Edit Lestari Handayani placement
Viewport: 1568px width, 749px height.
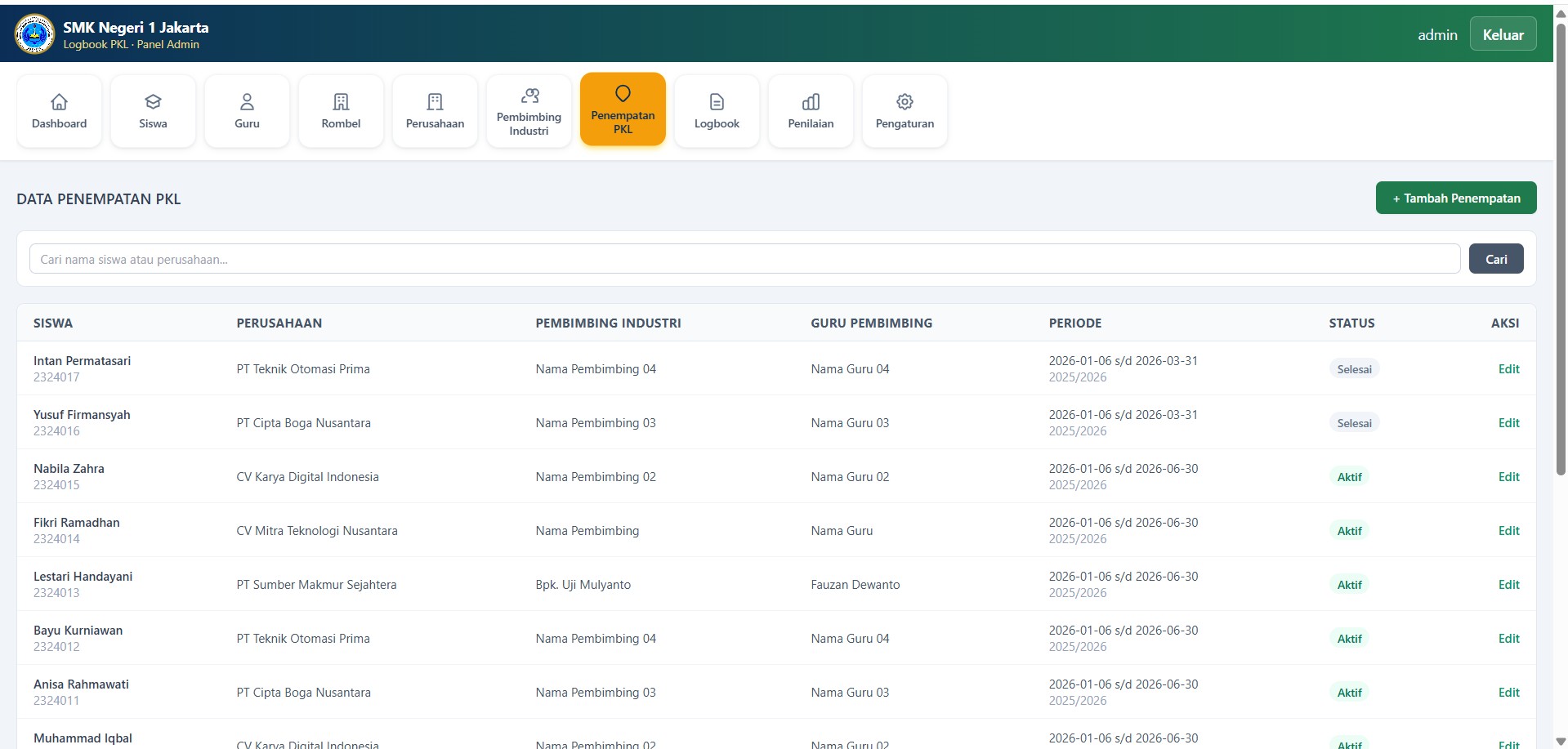1508,584
